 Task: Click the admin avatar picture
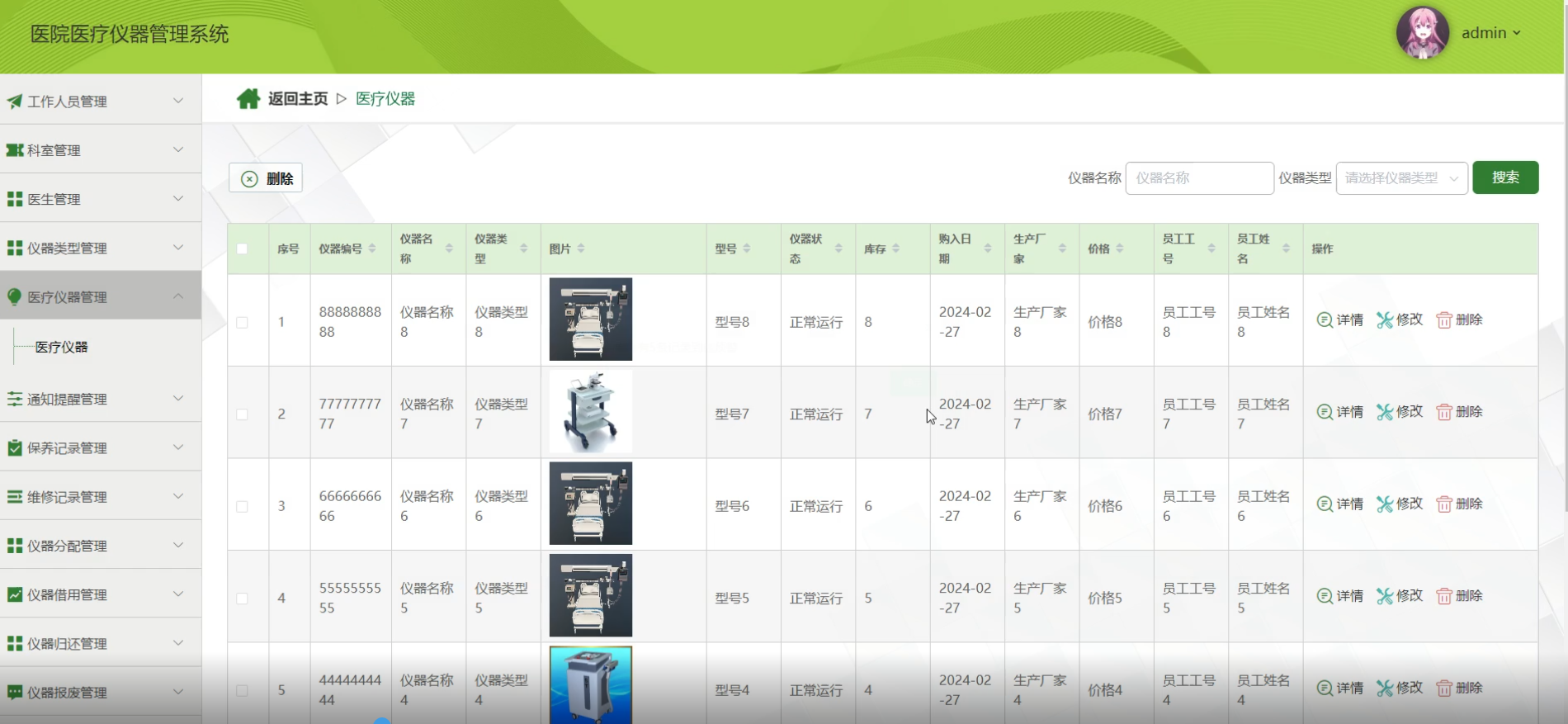pyautogui.click(x=1422, y=33)
